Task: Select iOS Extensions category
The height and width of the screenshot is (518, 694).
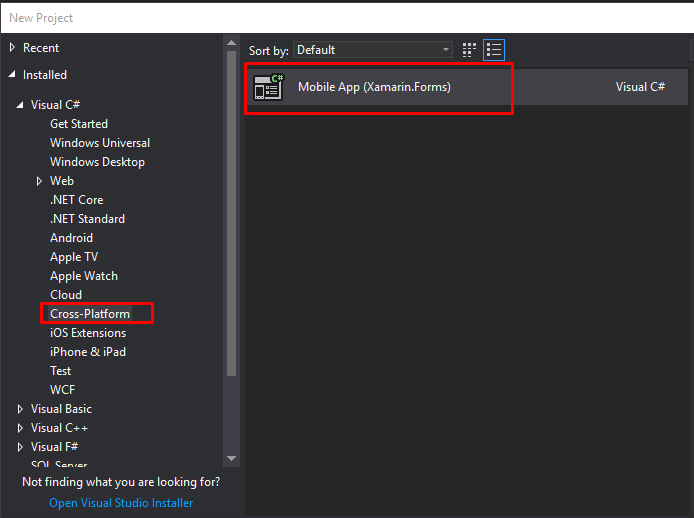Action: click(x=88, y=333)
